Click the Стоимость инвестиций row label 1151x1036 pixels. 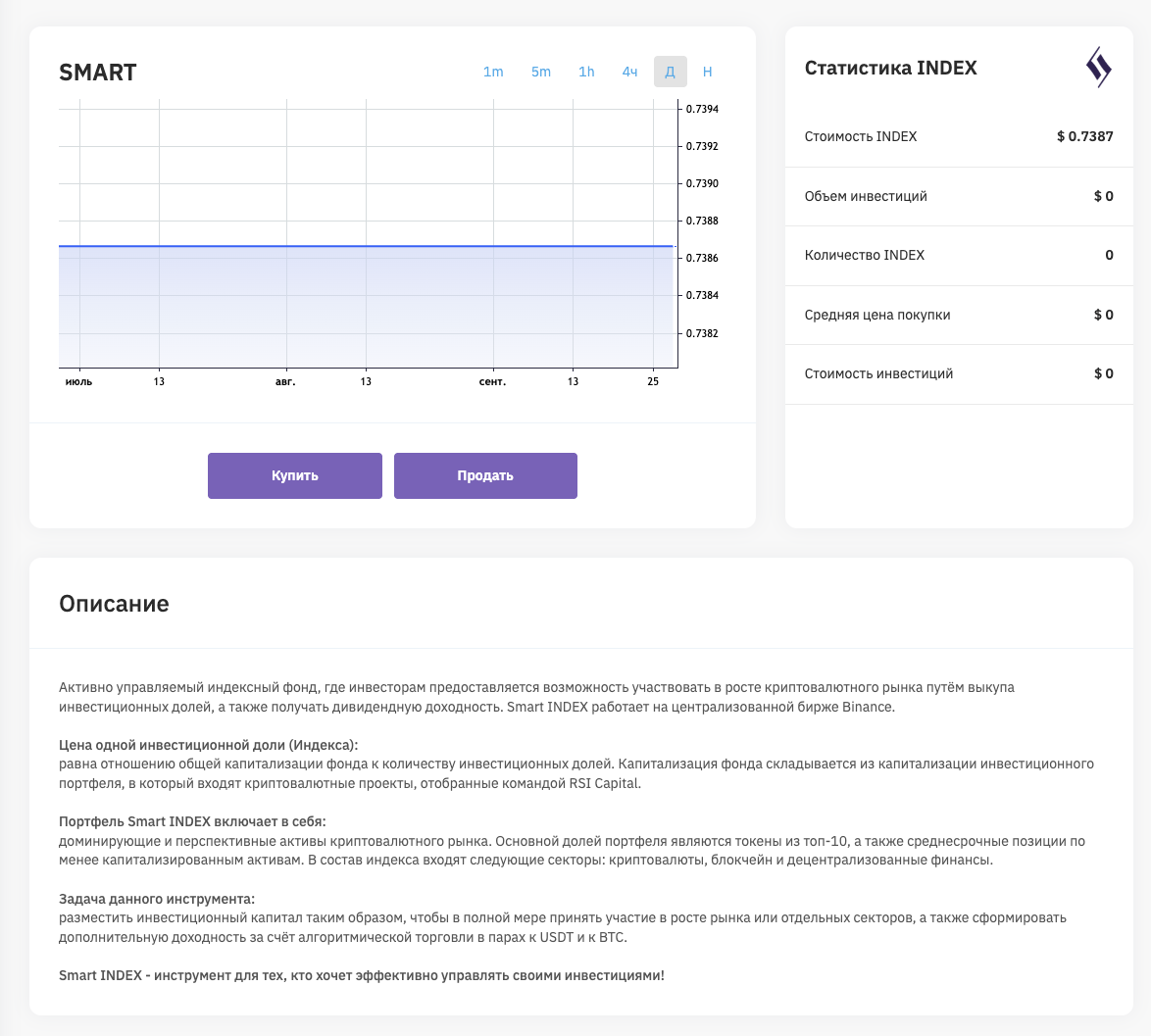(878, 373)
